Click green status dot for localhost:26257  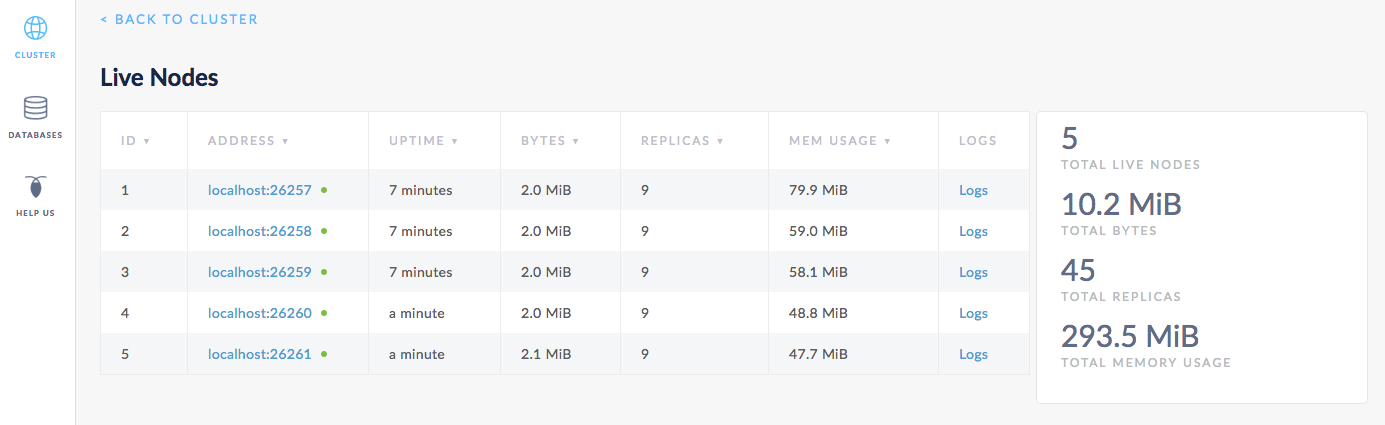click(x=324, y=189)
